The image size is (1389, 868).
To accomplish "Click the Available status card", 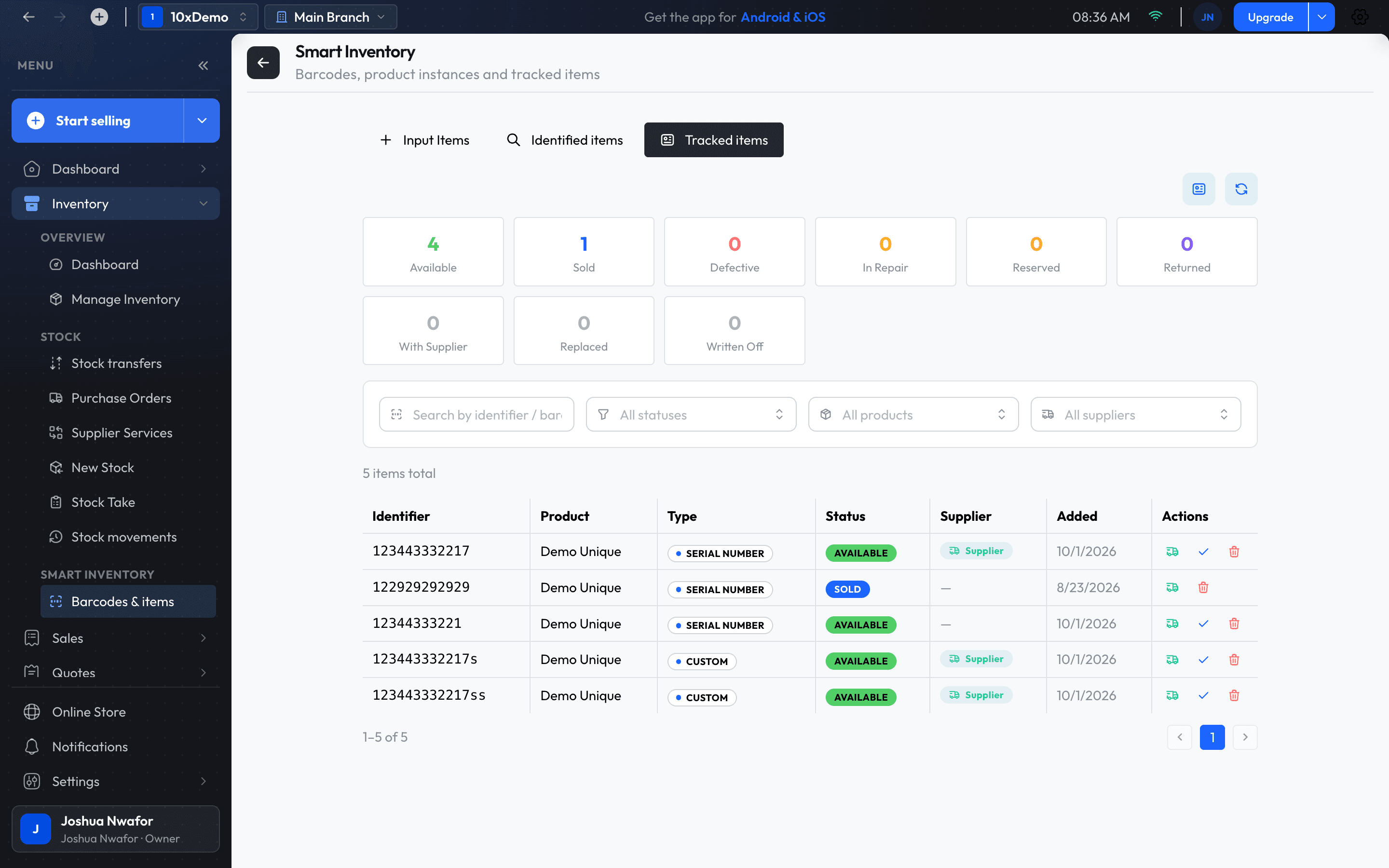I will (433, 251).
